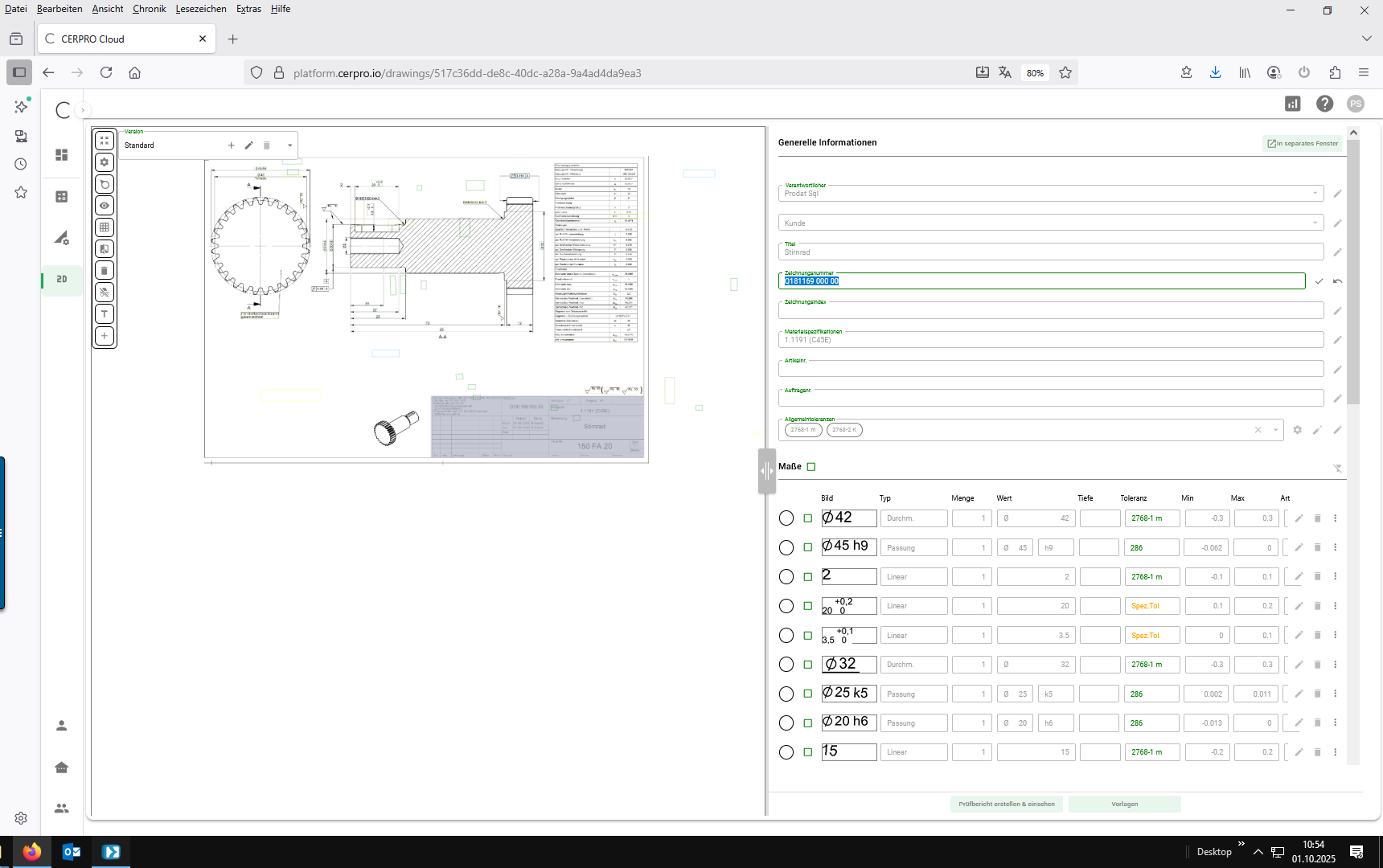
Task: Expand the Kunde dropdown
Action: (1315, 223)
